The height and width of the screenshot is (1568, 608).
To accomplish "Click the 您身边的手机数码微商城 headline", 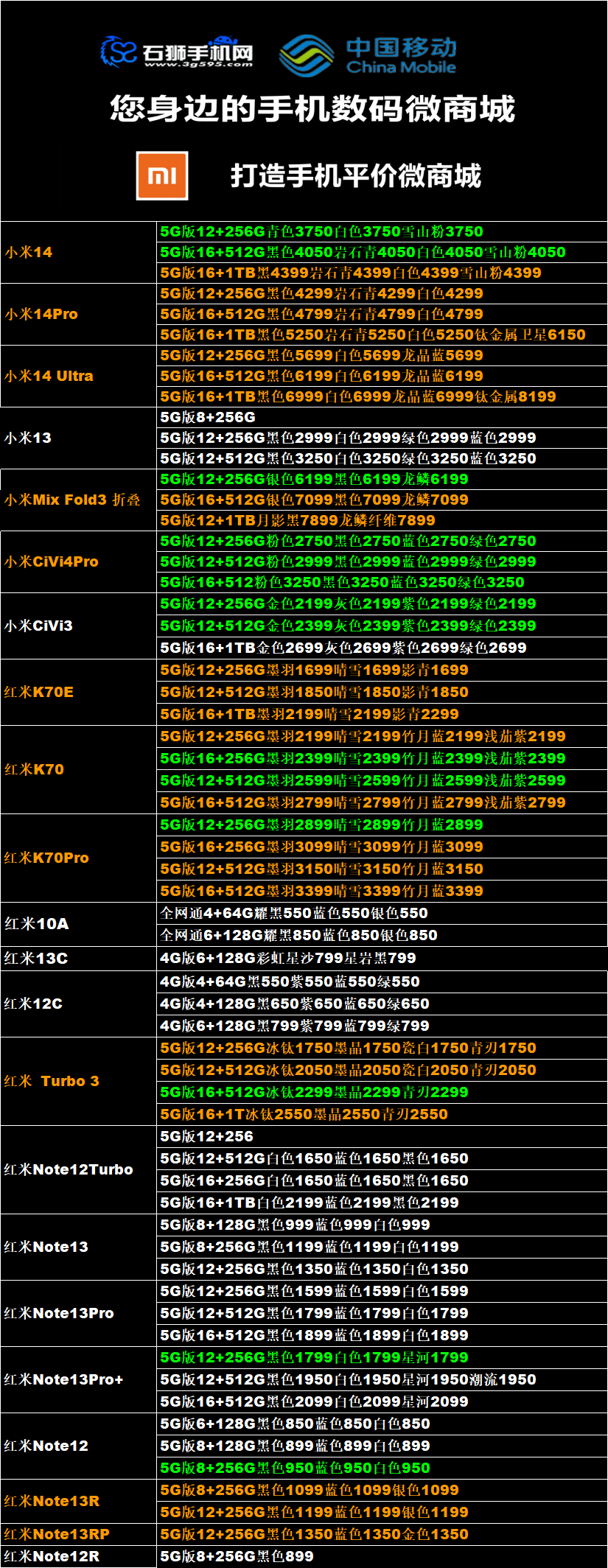I will click(x=312, y=108).
